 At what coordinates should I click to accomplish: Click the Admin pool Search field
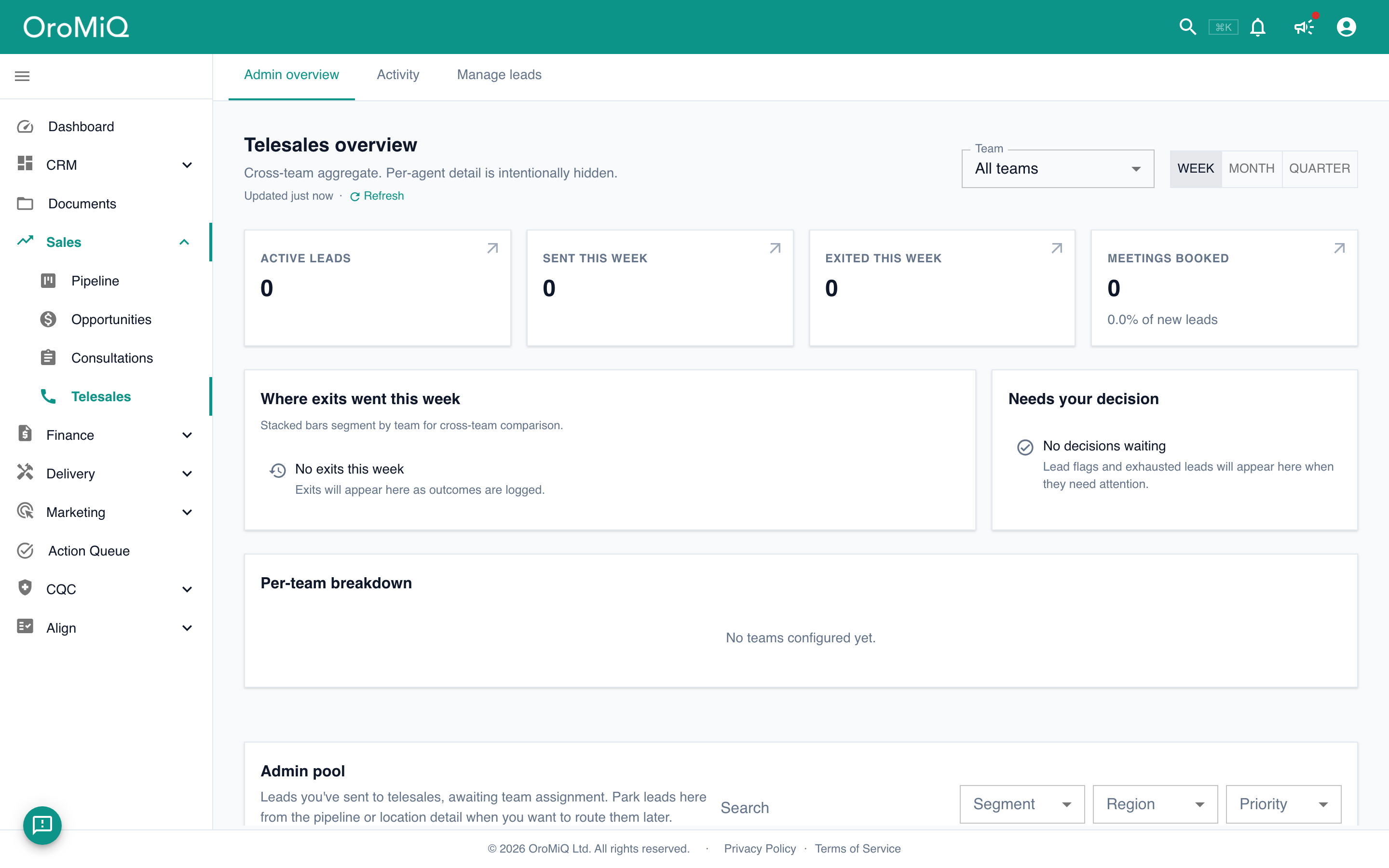(x=832, y=807)
